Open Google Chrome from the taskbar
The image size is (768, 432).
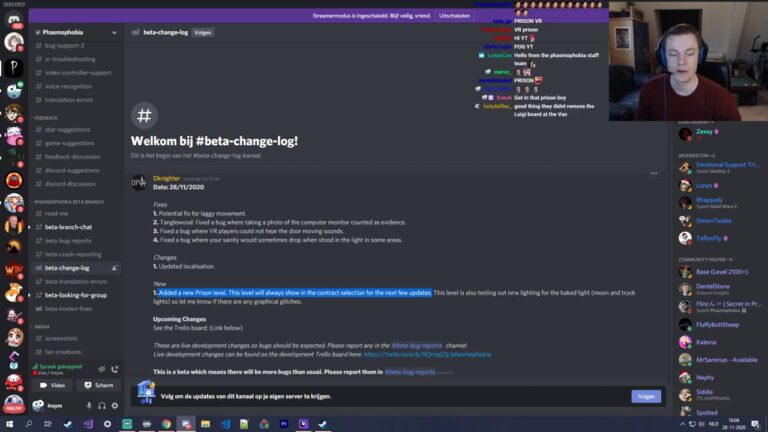coord(166,424)
